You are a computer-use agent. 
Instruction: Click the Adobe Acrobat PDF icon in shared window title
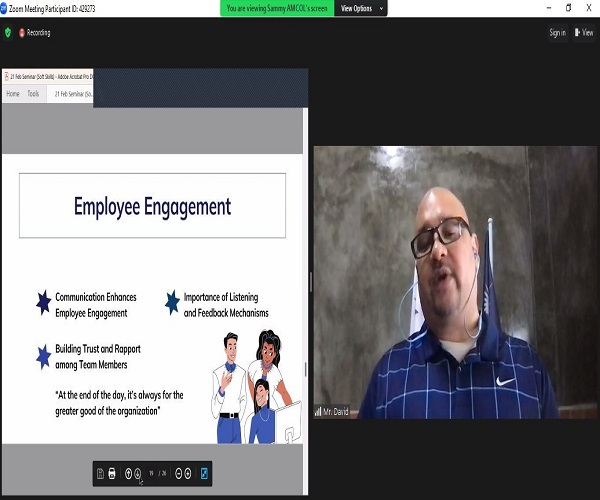pos(7,77)
